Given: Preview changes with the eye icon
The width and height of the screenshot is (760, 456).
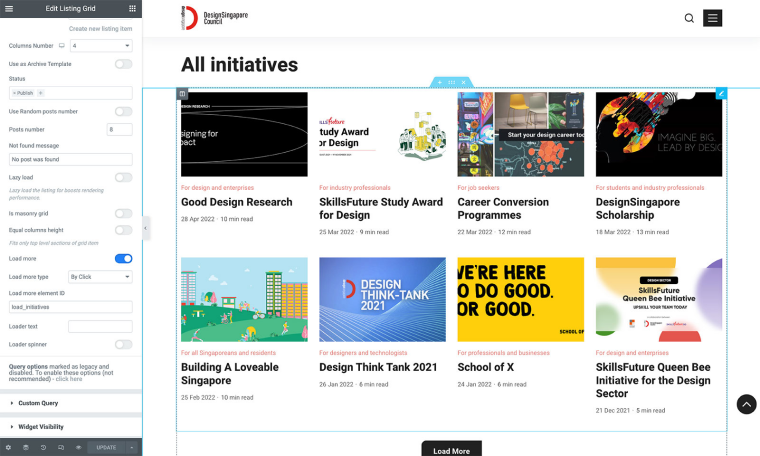Looking at the screenshot, I should 78,447.
